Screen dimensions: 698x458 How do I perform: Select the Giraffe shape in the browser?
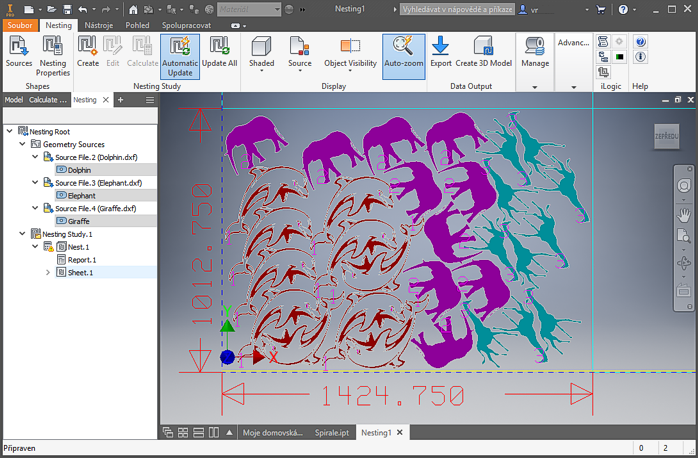coord(80,221)
